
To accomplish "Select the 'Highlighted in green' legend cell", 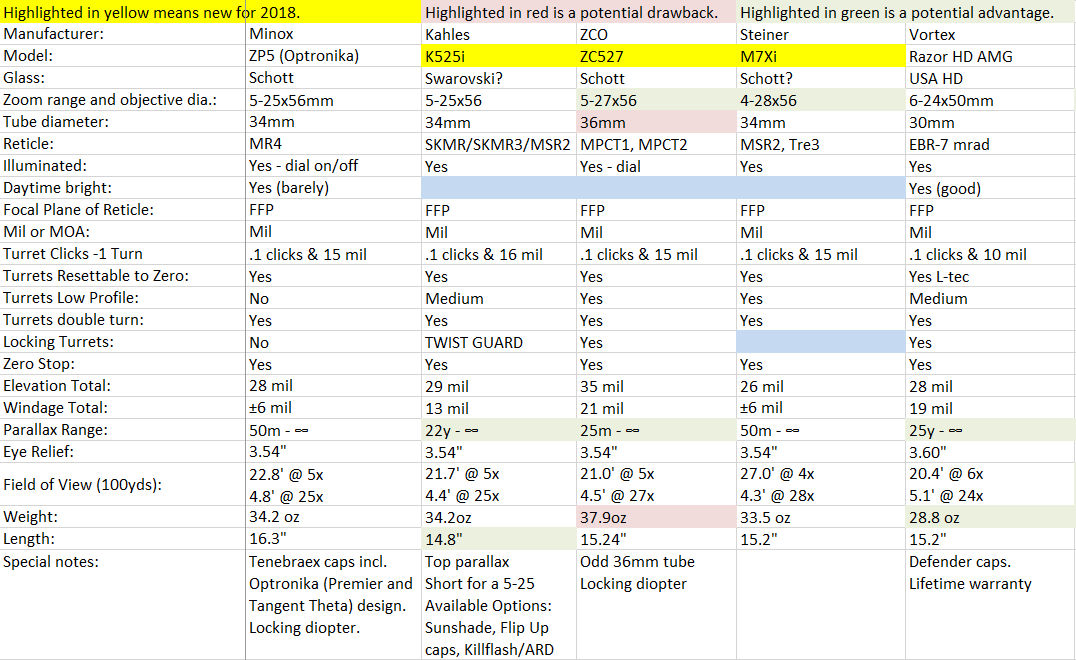I will tap(905, 13).
